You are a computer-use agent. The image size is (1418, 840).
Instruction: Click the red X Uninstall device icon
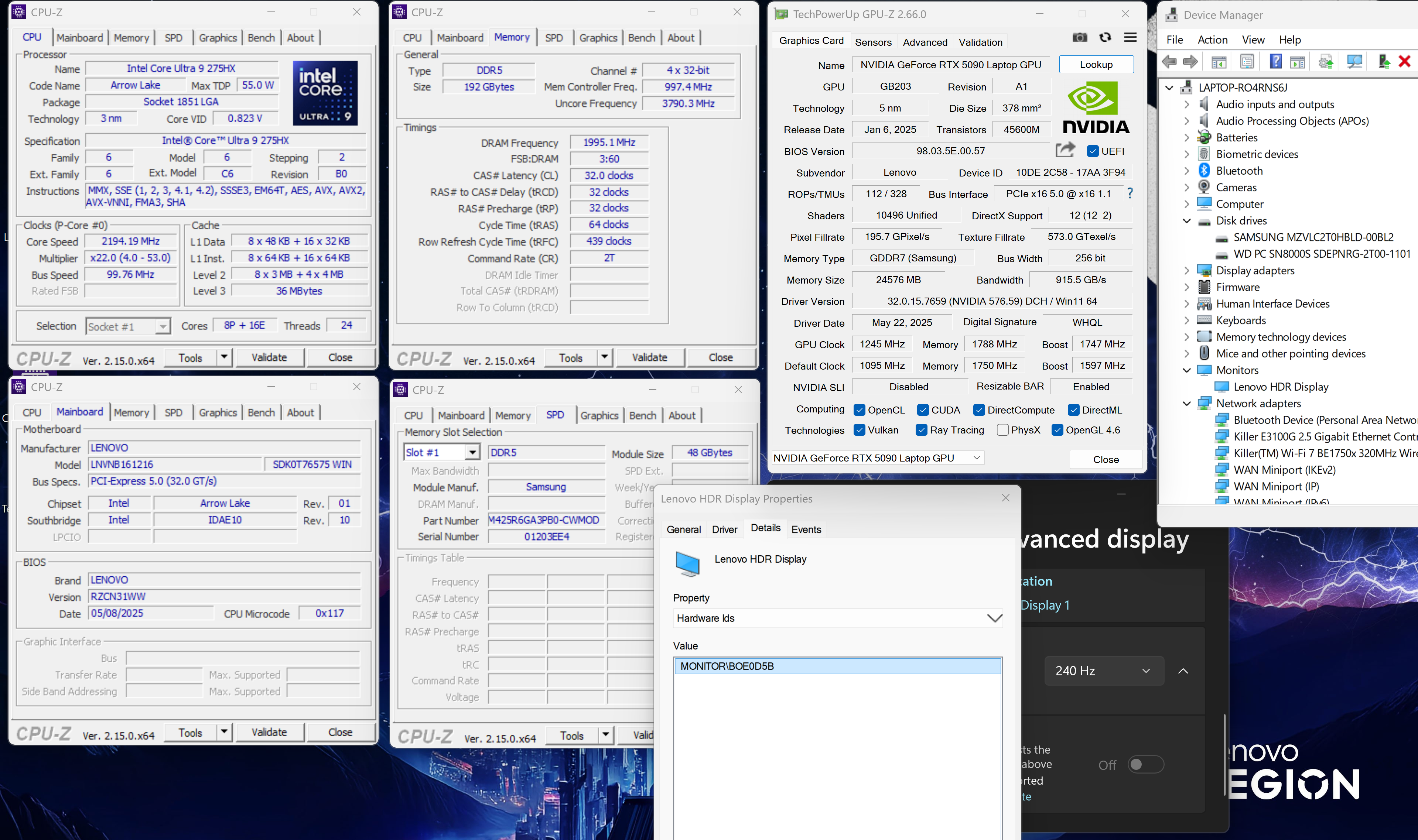point(1404,61)
